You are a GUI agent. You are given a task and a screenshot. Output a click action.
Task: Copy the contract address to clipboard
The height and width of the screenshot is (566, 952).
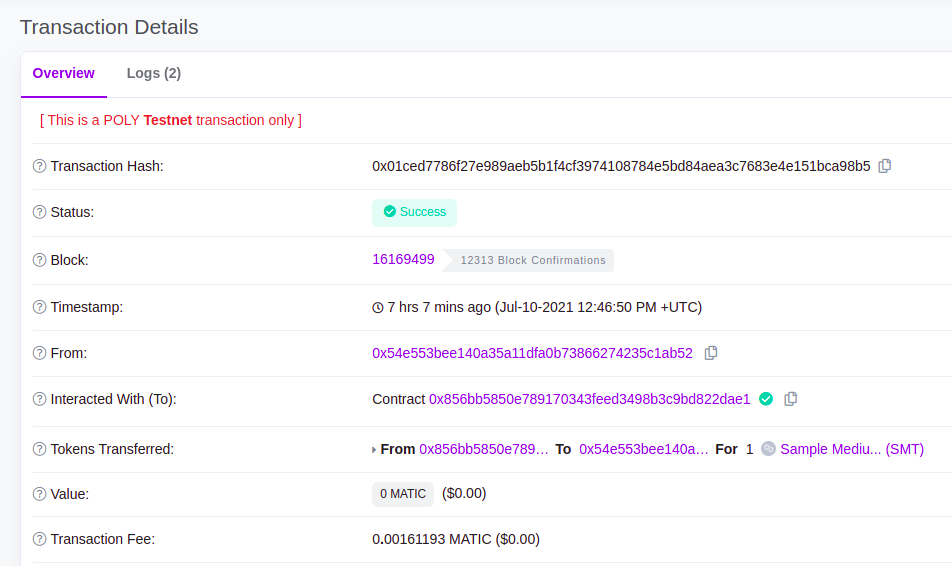point(791,399)
